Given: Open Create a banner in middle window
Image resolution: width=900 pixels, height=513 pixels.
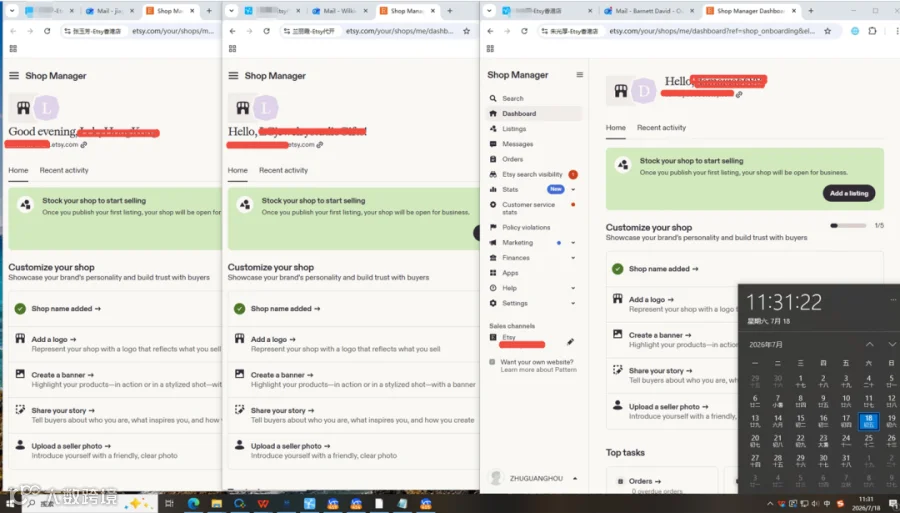Looking at the screenshot, I should point(282,375).
